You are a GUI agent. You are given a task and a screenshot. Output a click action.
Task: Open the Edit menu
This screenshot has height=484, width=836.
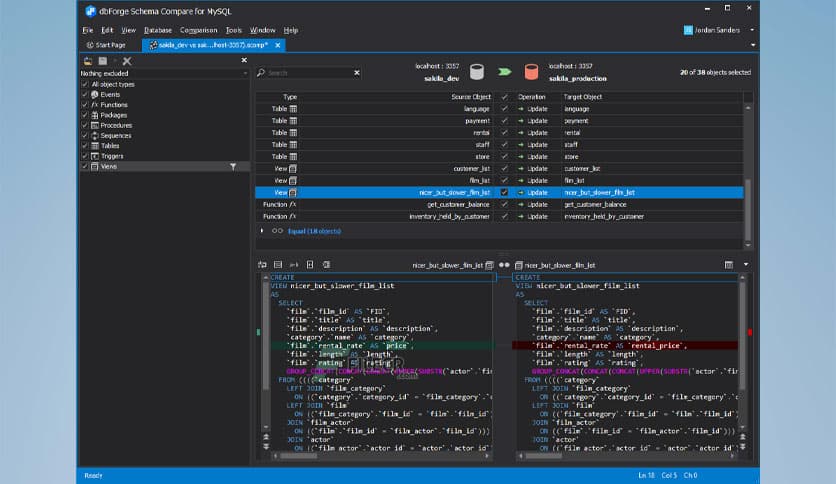107,30
